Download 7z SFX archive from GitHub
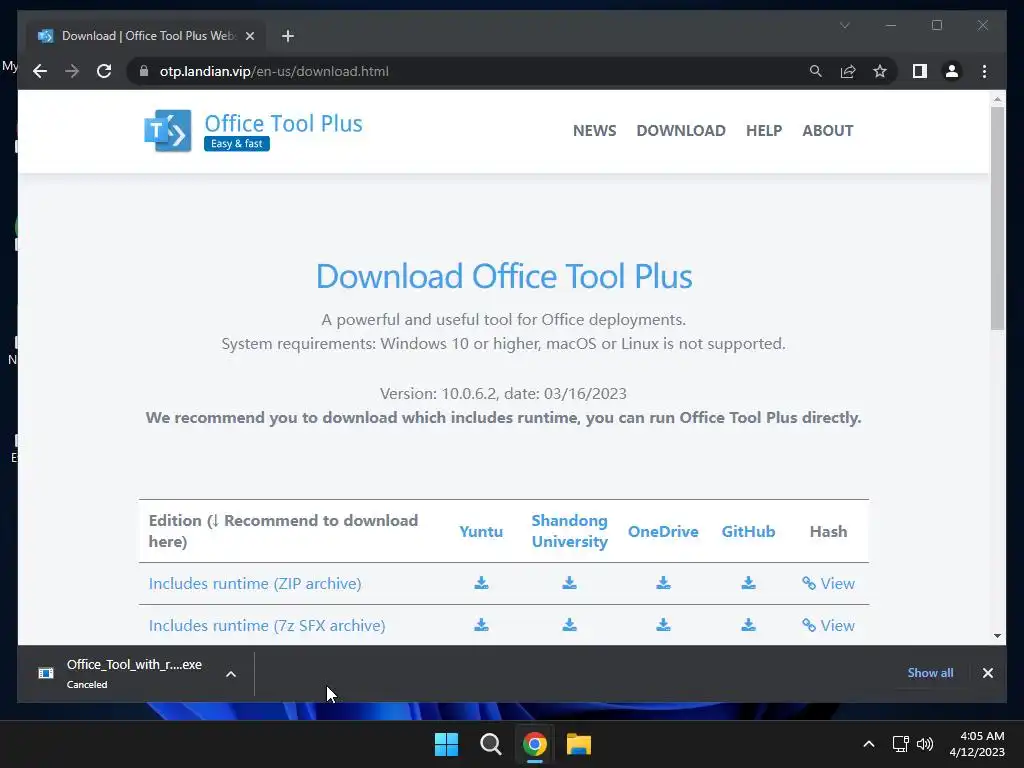 pos(748,625)
